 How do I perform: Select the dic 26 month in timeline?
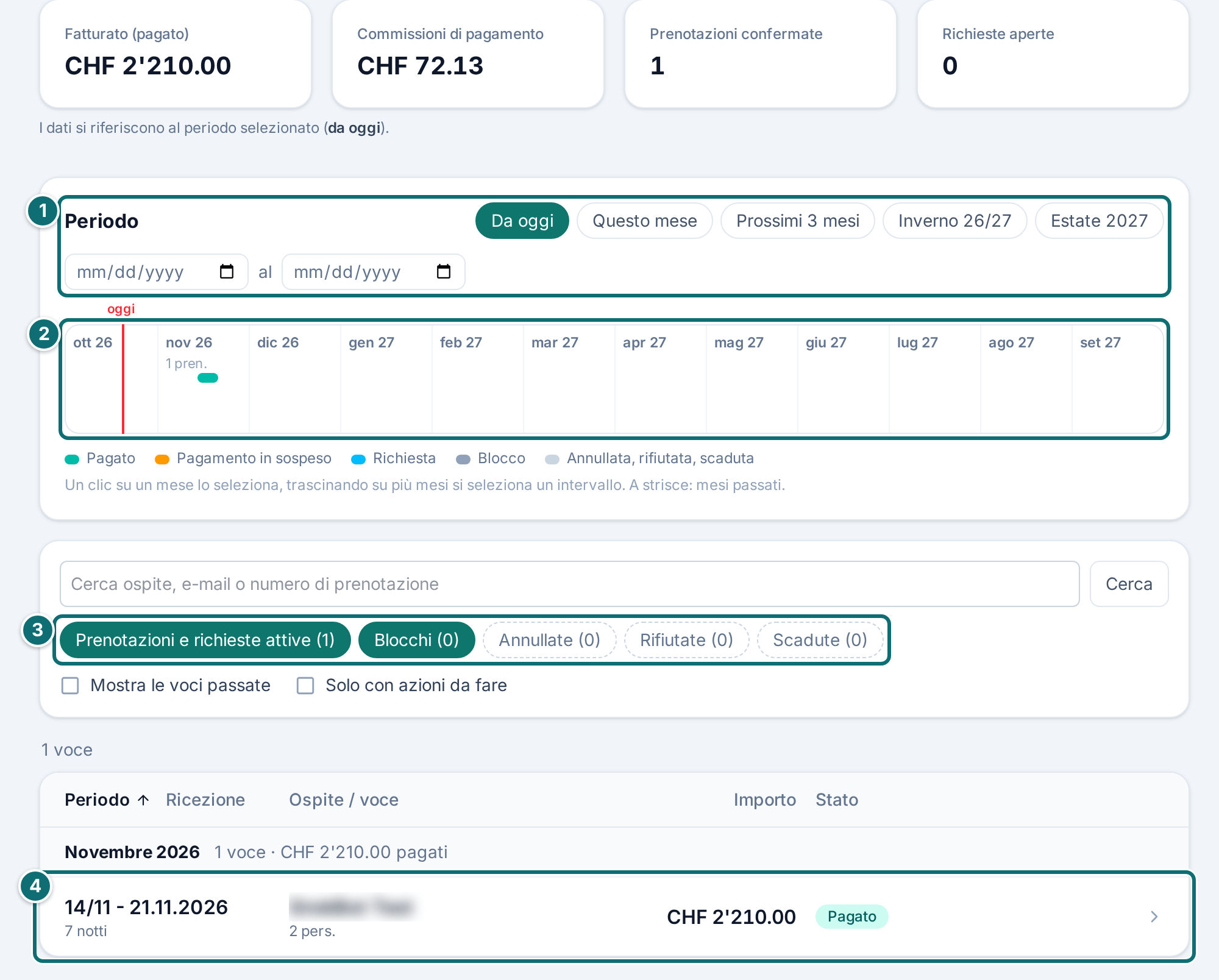click(295, 378)
